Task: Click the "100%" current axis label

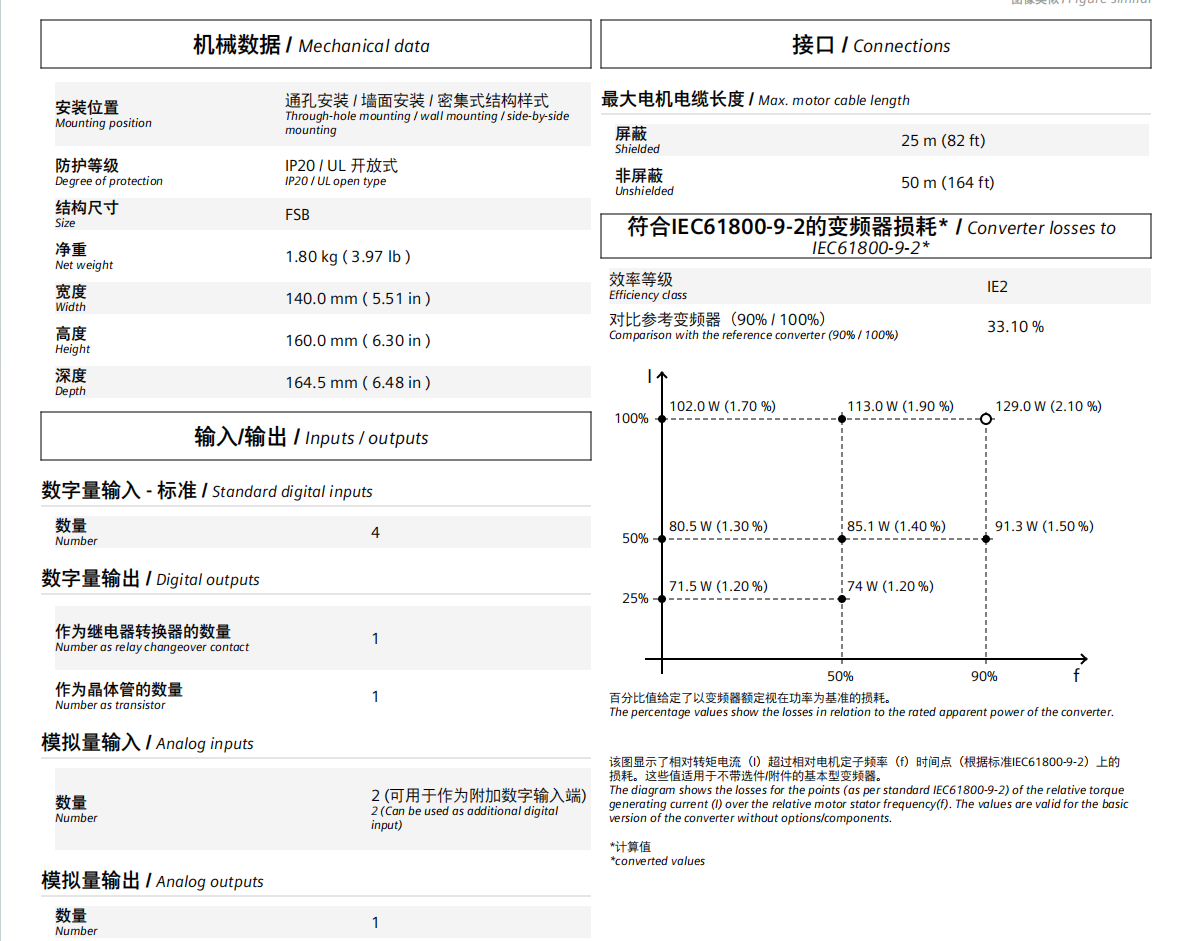Action: click(x=631, y=418)
